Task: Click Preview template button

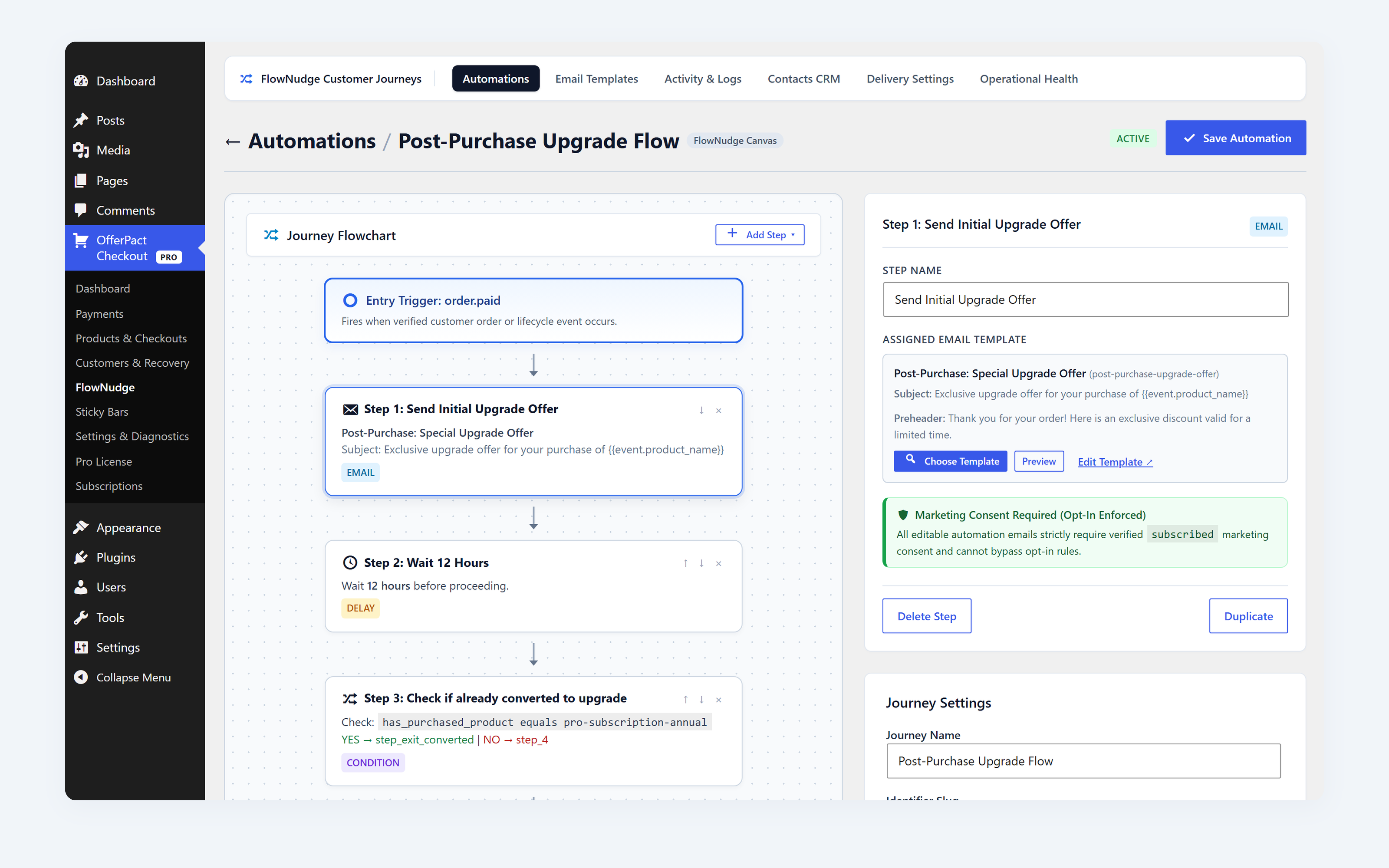Action: pyautogui.click(x=1038, y=461)
